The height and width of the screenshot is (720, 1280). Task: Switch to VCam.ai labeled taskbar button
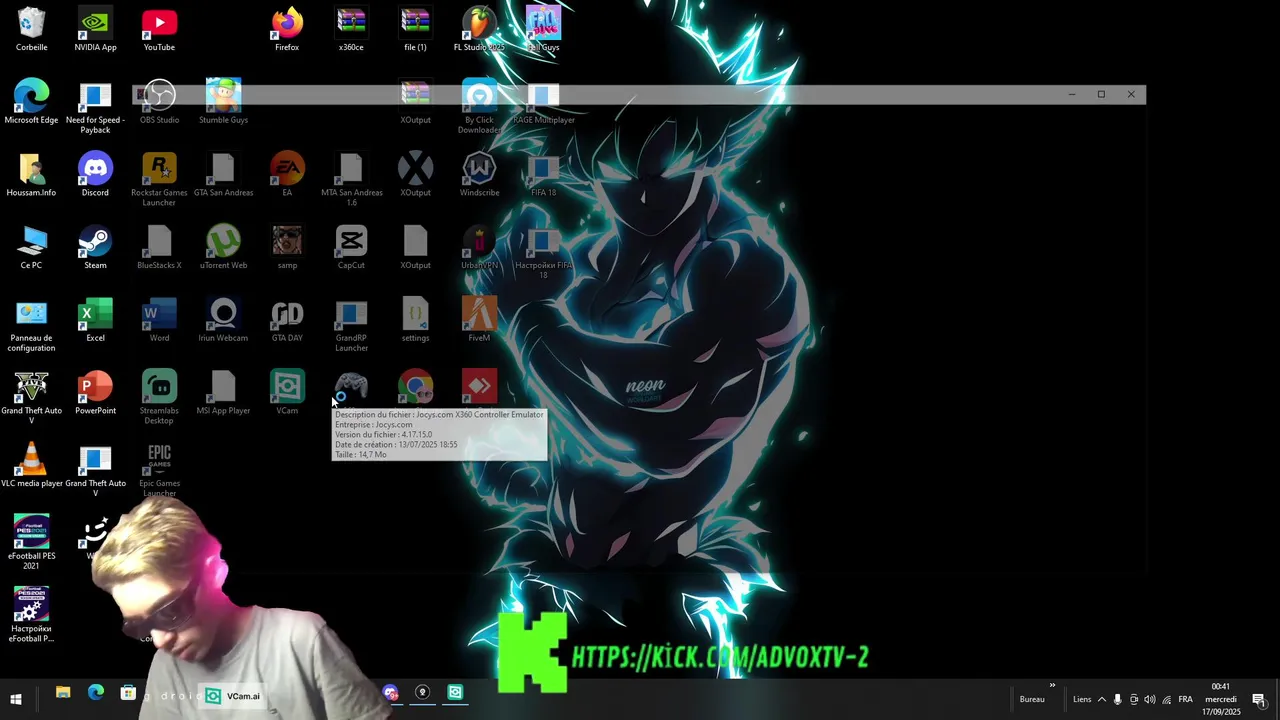pos(234,696)
